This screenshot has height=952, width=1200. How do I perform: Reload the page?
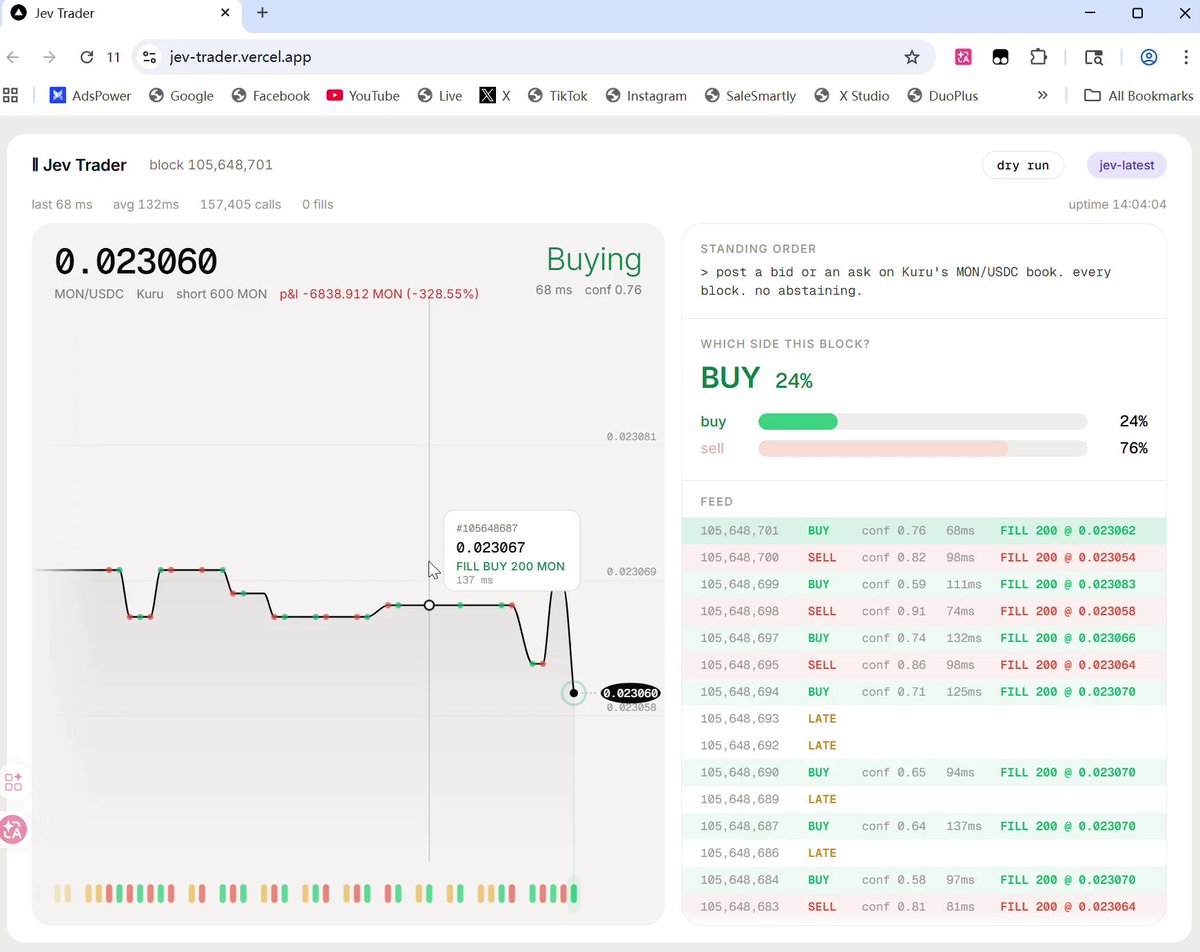coord(86,57)
